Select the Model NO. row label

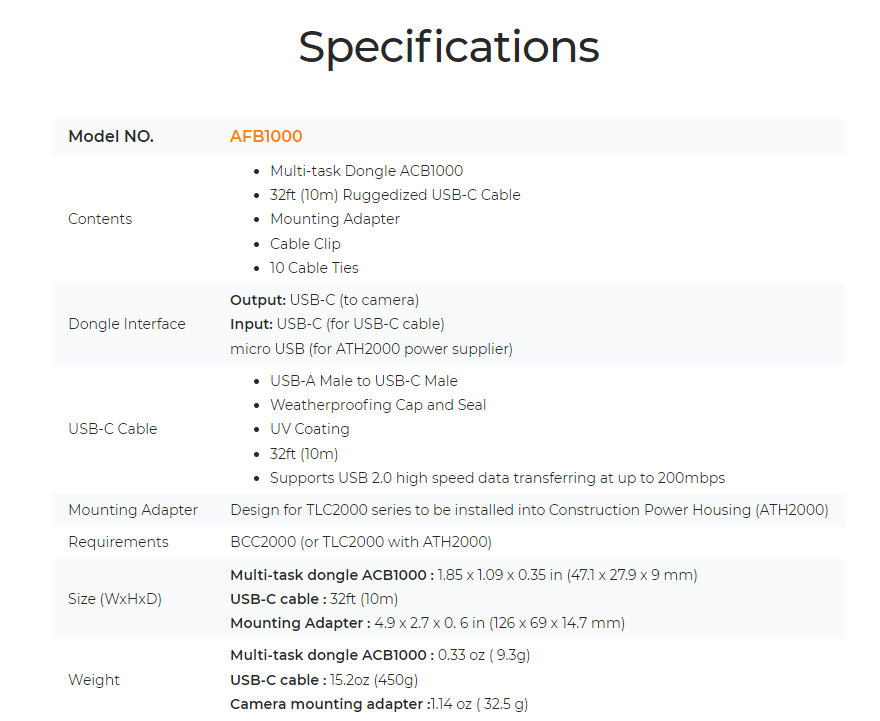111,137
